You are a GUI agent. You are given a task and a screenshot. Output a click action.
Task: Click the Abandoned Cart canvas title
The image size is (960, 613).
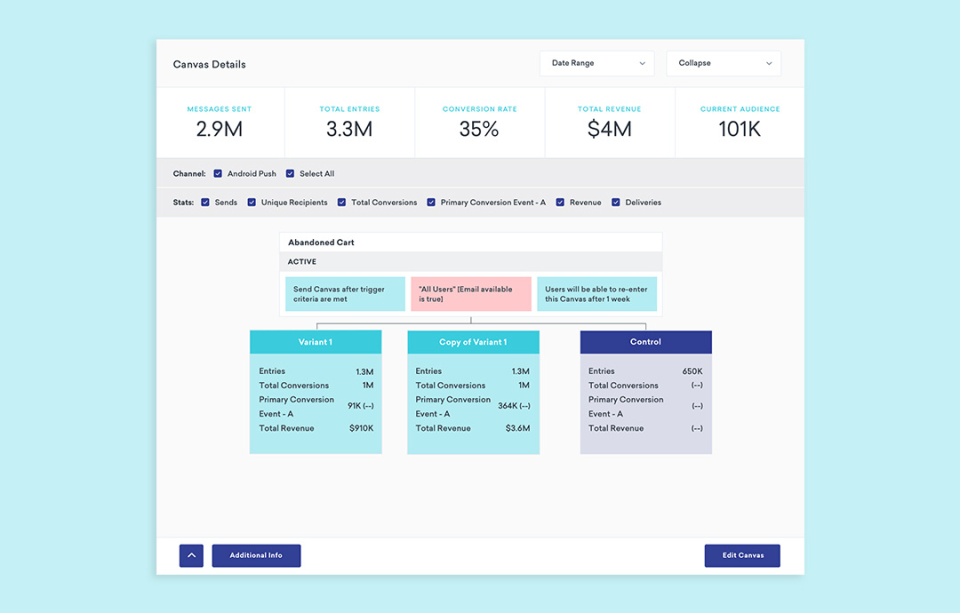[x=321, y=242]
